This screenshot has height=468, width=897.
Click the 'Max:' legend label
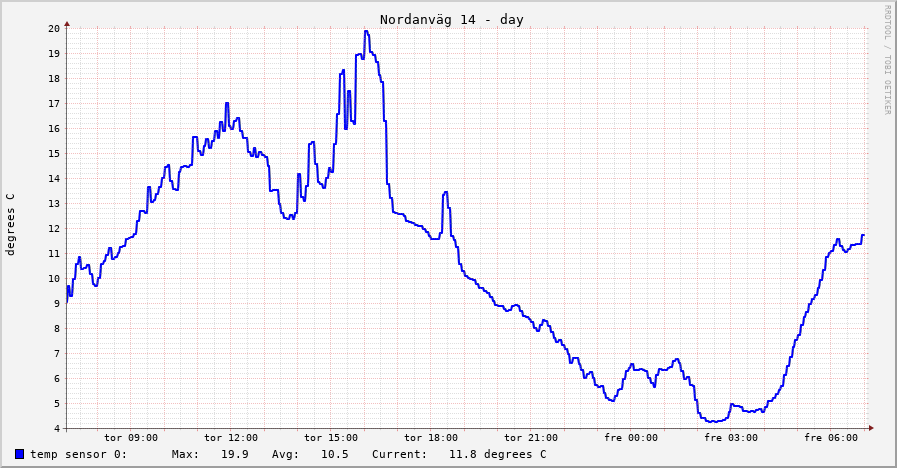[185, 454]
